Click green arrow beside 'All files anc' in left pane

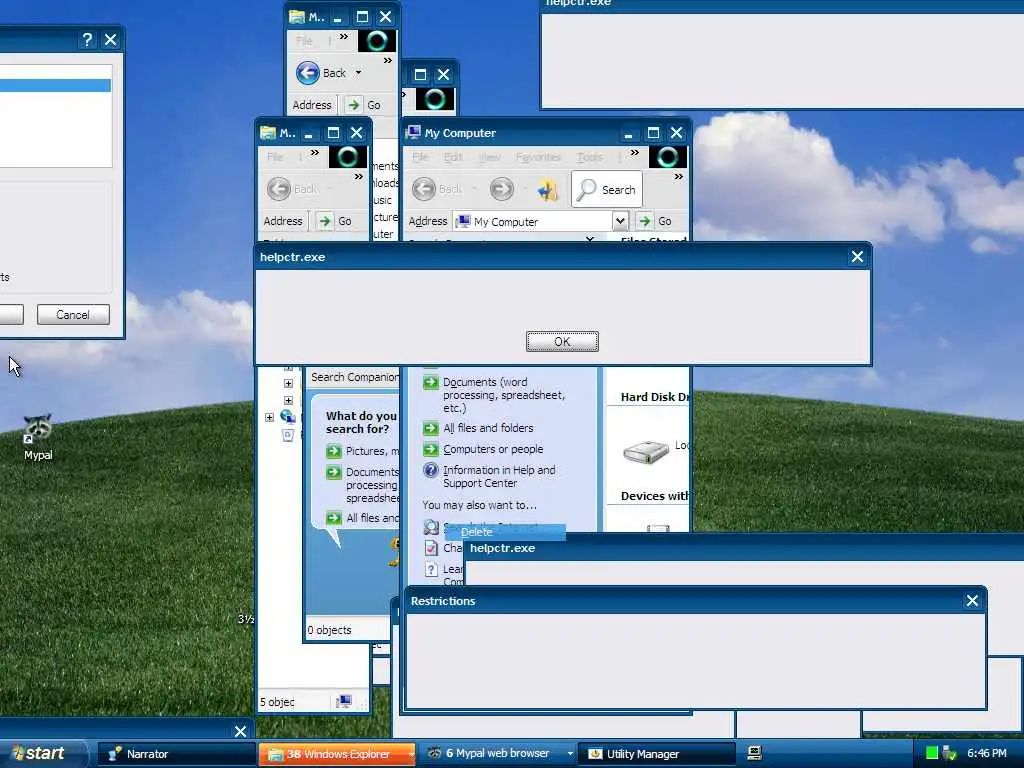coord(334,518)
